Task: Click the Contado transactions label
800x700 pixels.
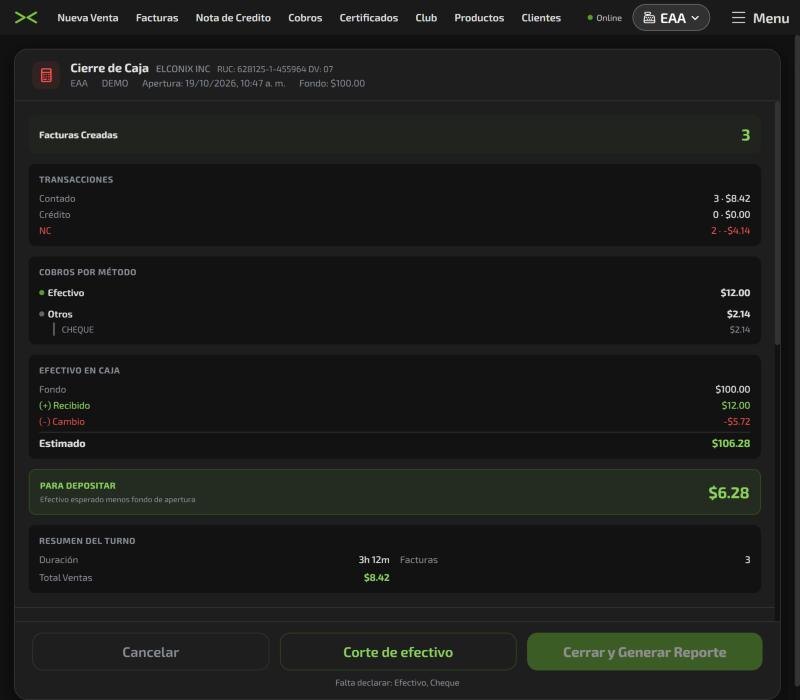Action: point(57,198)
